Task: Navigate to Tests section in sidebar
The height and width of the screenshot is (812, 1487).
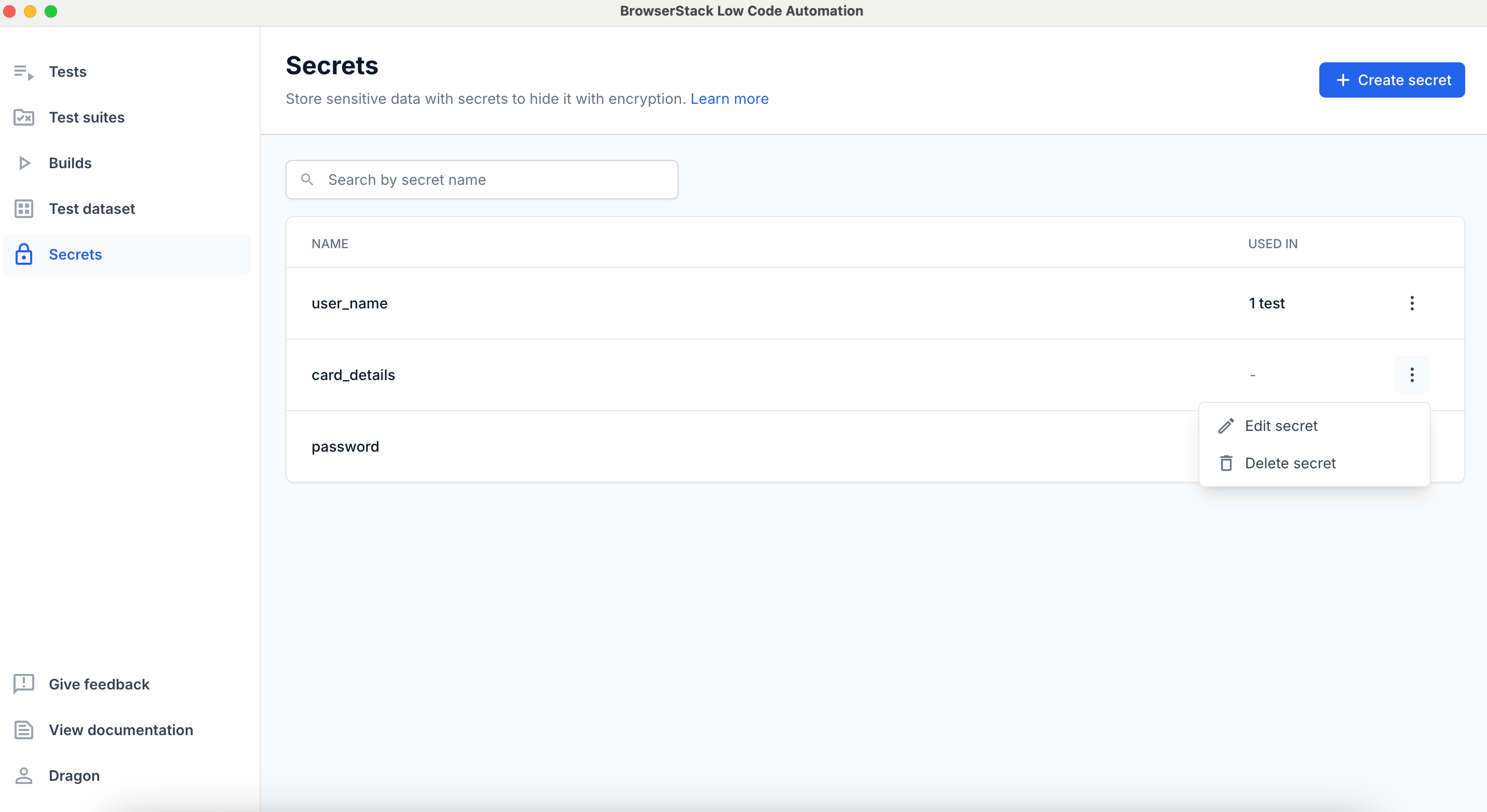Action: (x=67, y=71)
